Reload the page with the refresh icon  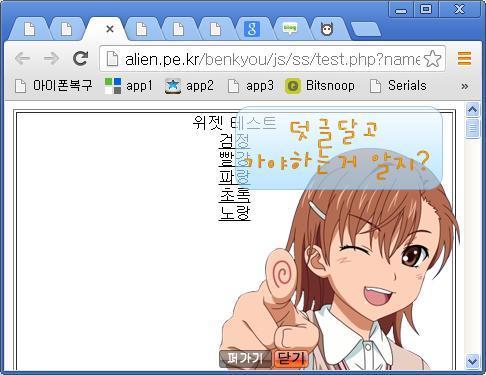pyautogui.click(x=80, y=58)
